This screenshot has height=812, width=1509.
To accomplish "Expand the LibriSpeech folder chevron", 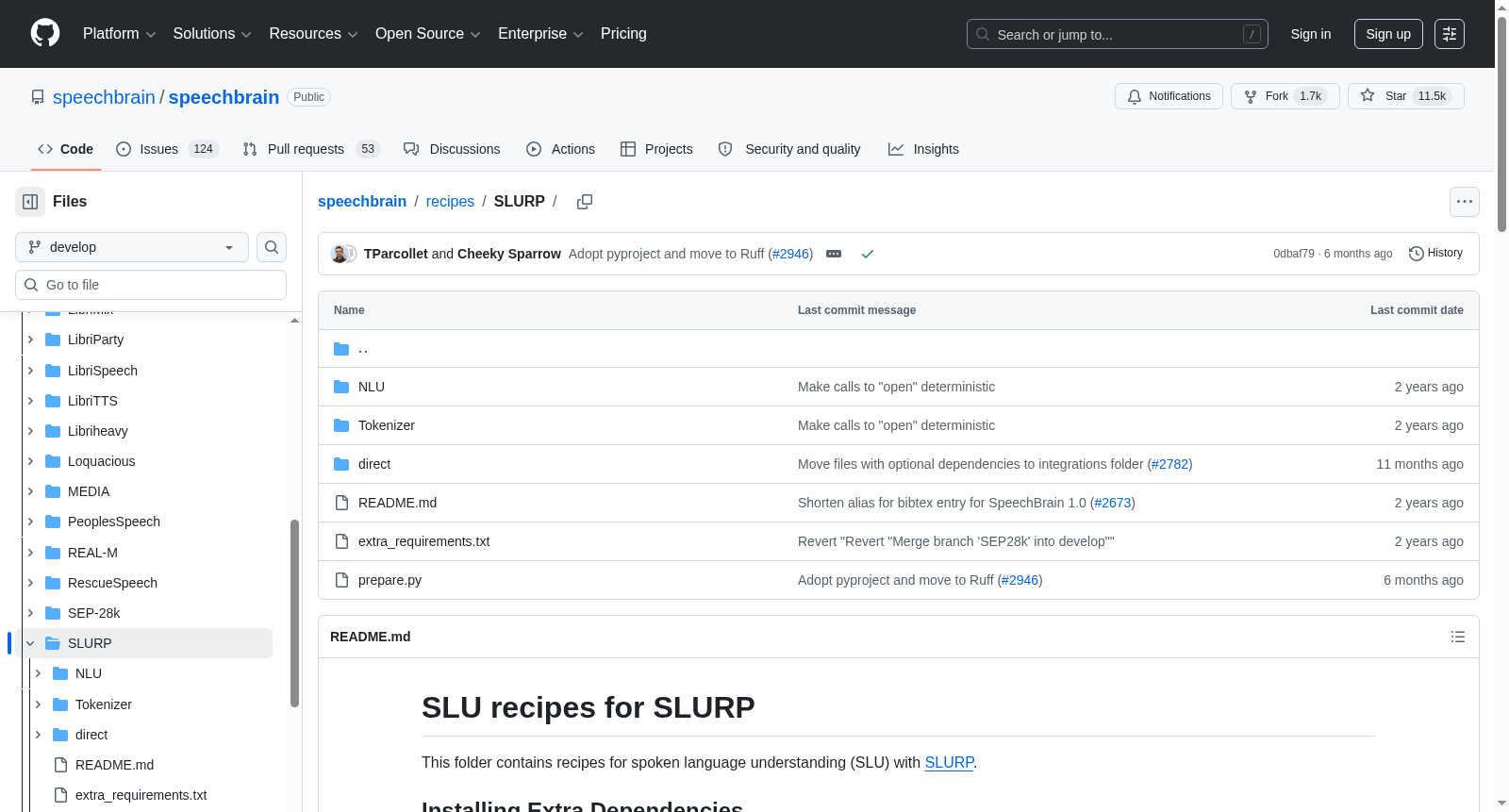I will click(30, 371).
